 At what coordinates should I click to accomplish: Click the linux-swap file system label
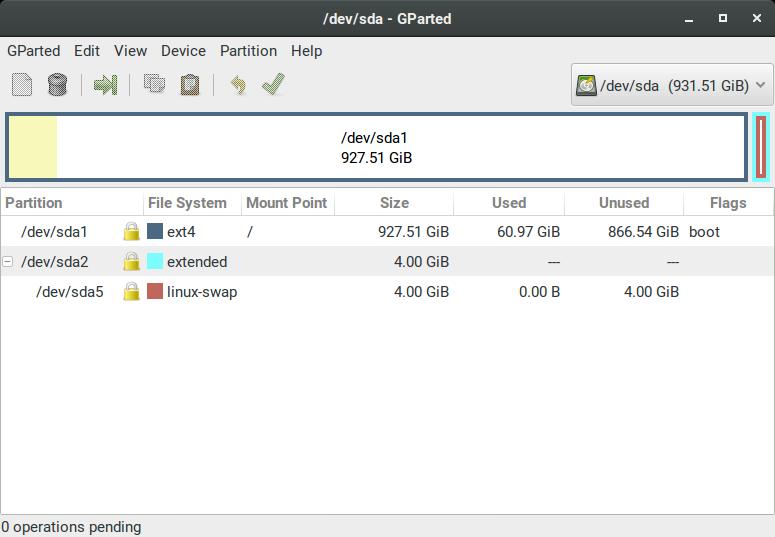202,292
